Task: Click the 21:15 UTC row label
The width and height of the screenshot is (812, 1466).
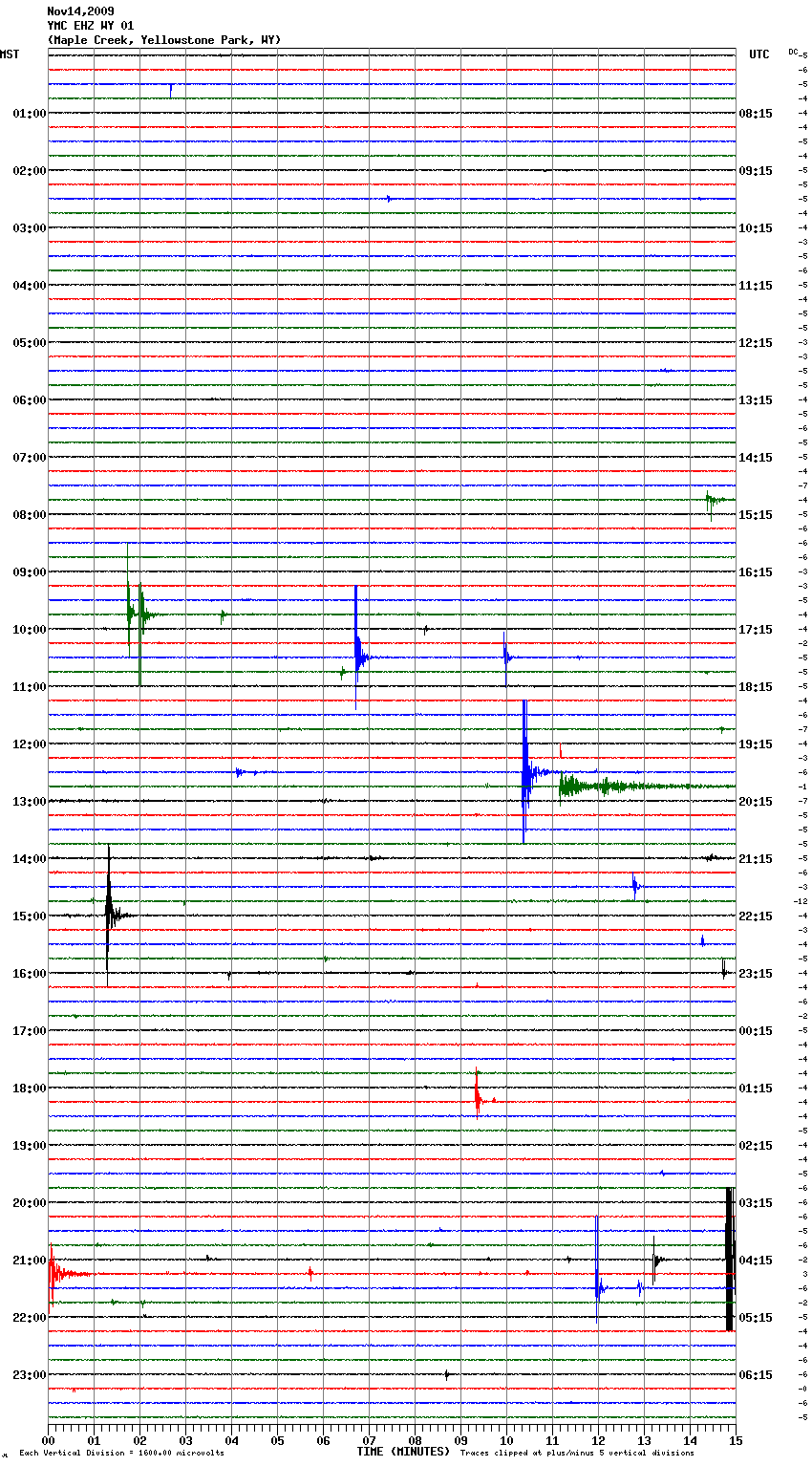Action: tap(756, 859)
